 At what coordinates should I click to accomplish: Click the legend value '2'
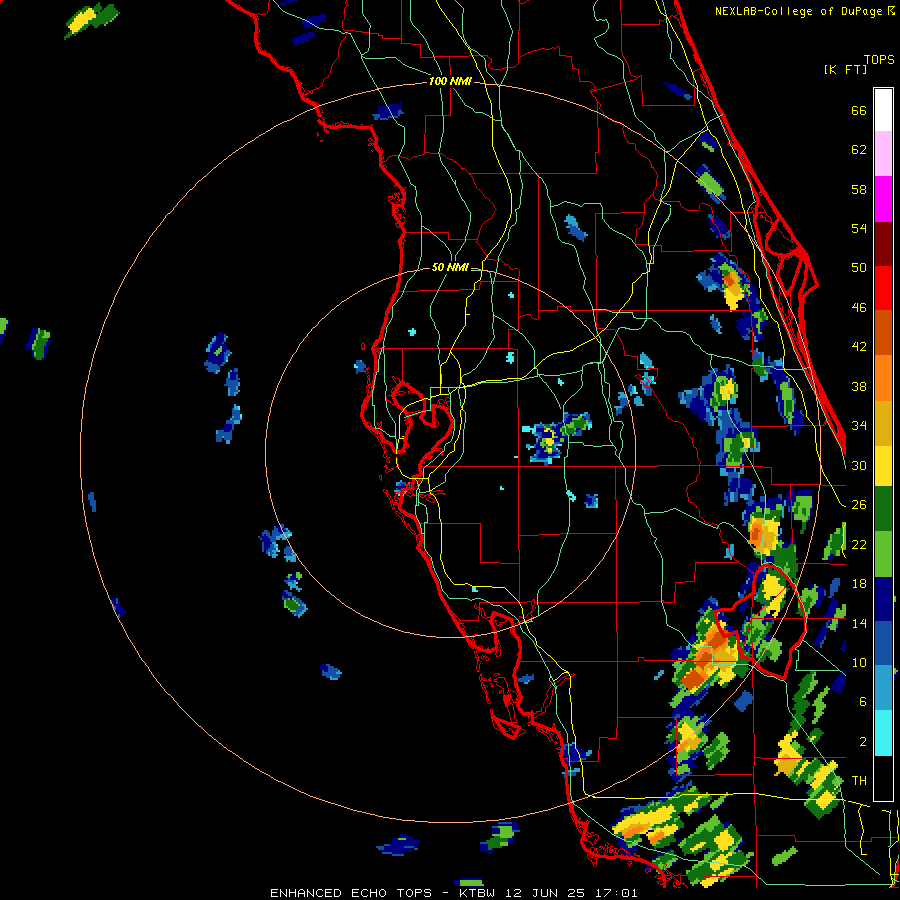click(863, 741)
